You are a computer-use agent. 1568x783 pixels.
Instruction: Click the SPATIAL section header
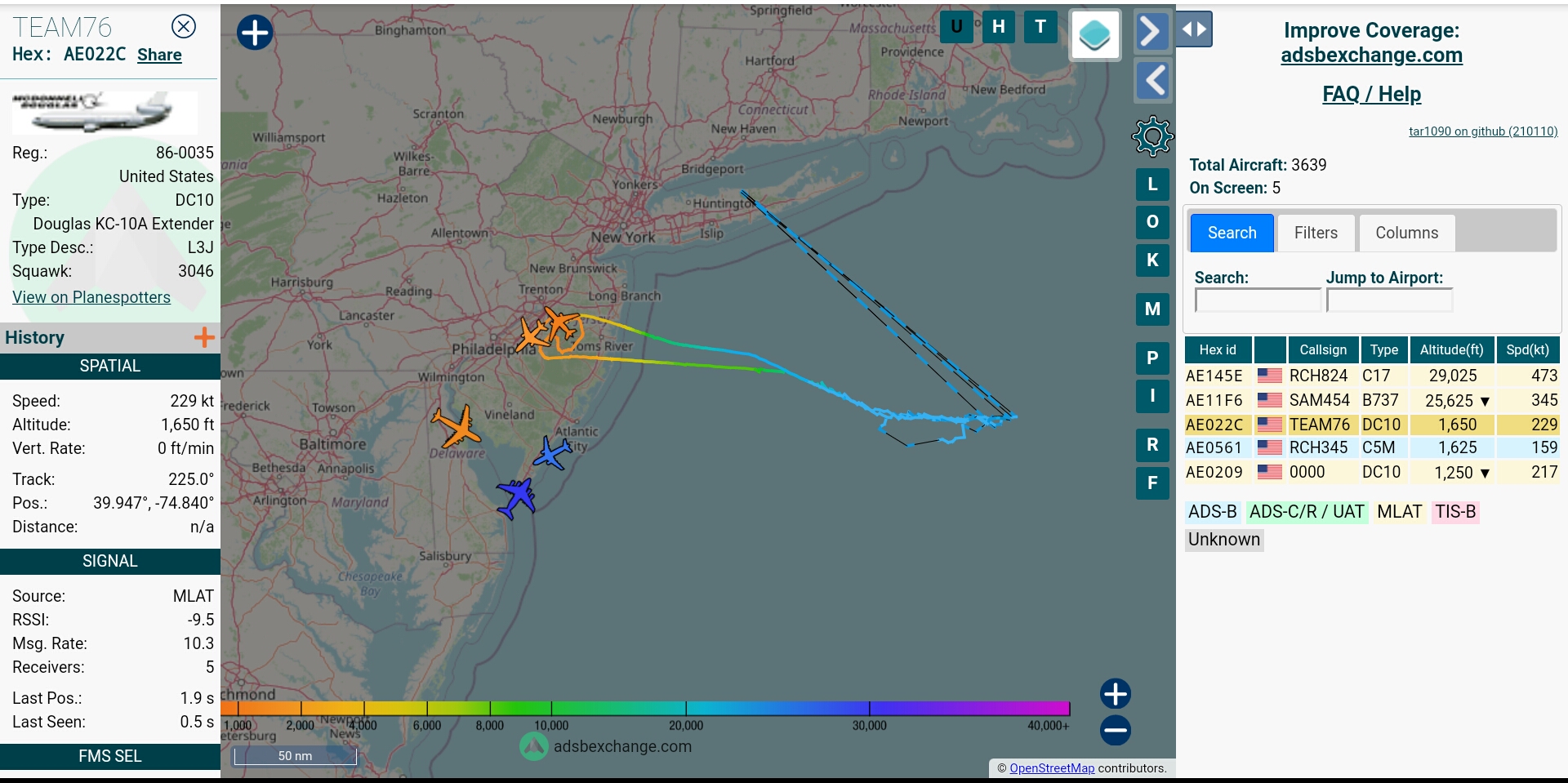click(110, 366)
